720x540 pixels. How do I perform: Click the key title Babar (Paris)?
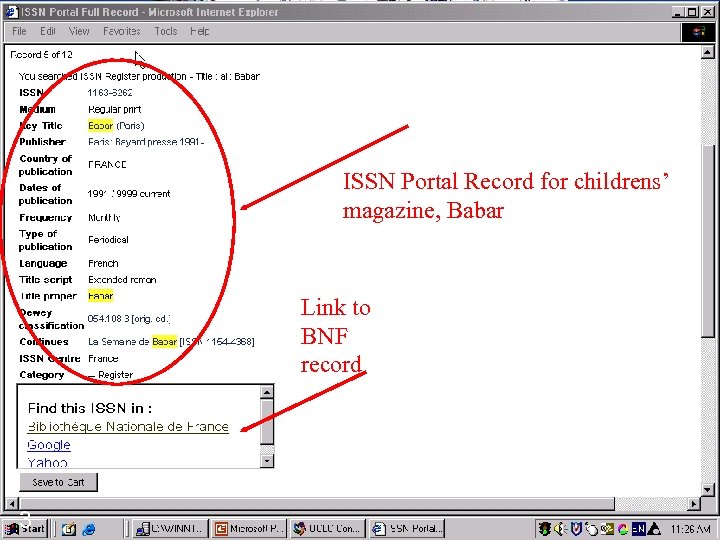(x=116, y=125)
